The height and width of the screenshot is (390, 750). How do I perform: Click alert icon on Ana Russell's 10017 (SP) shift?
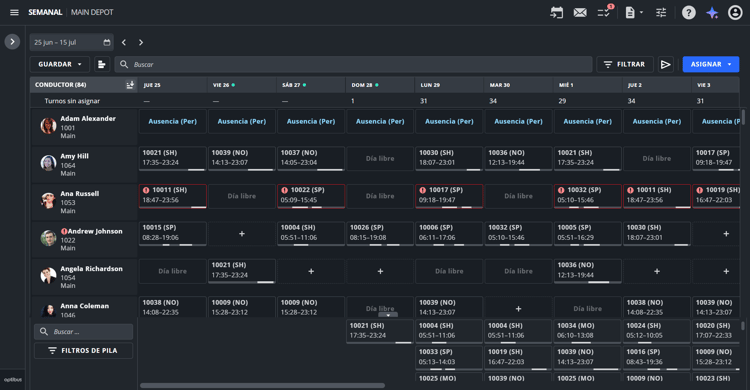pos(422,190)
